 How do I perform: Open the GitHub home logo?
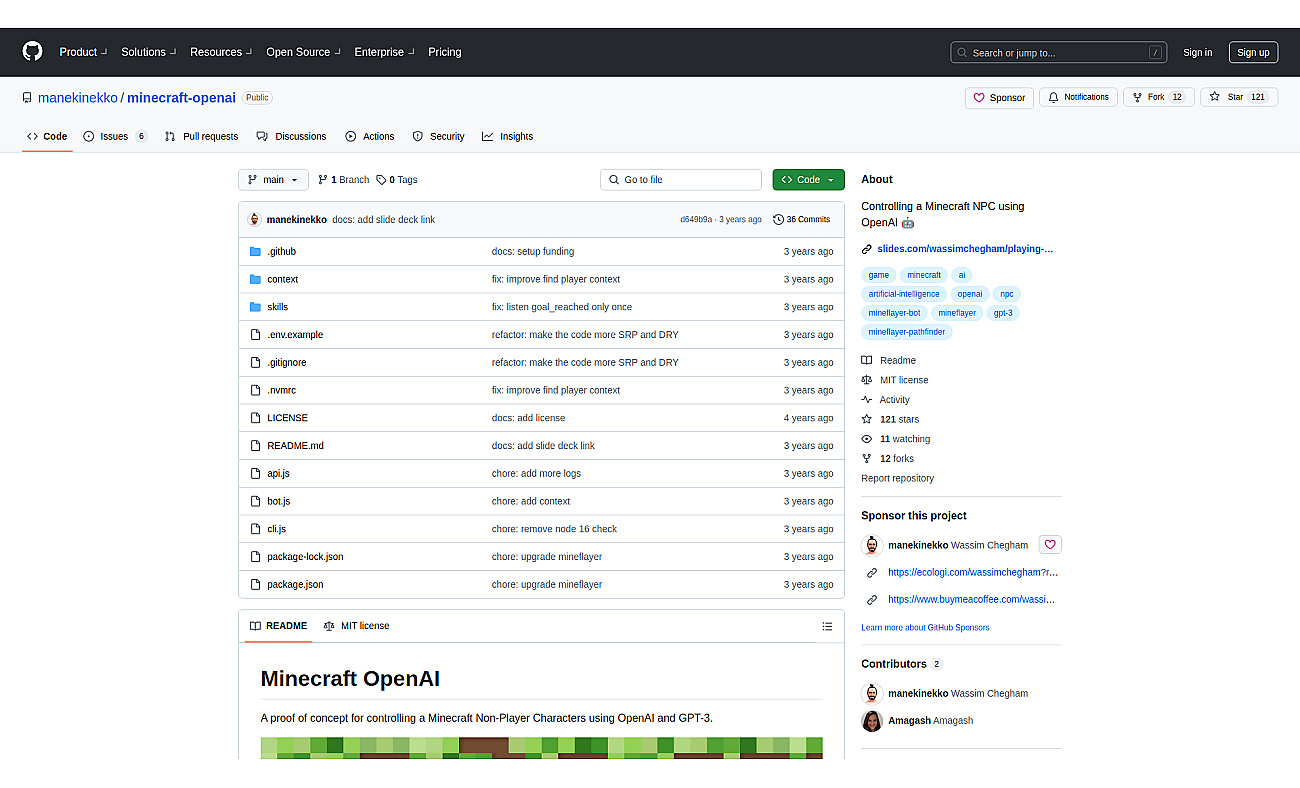pos(33,52)
